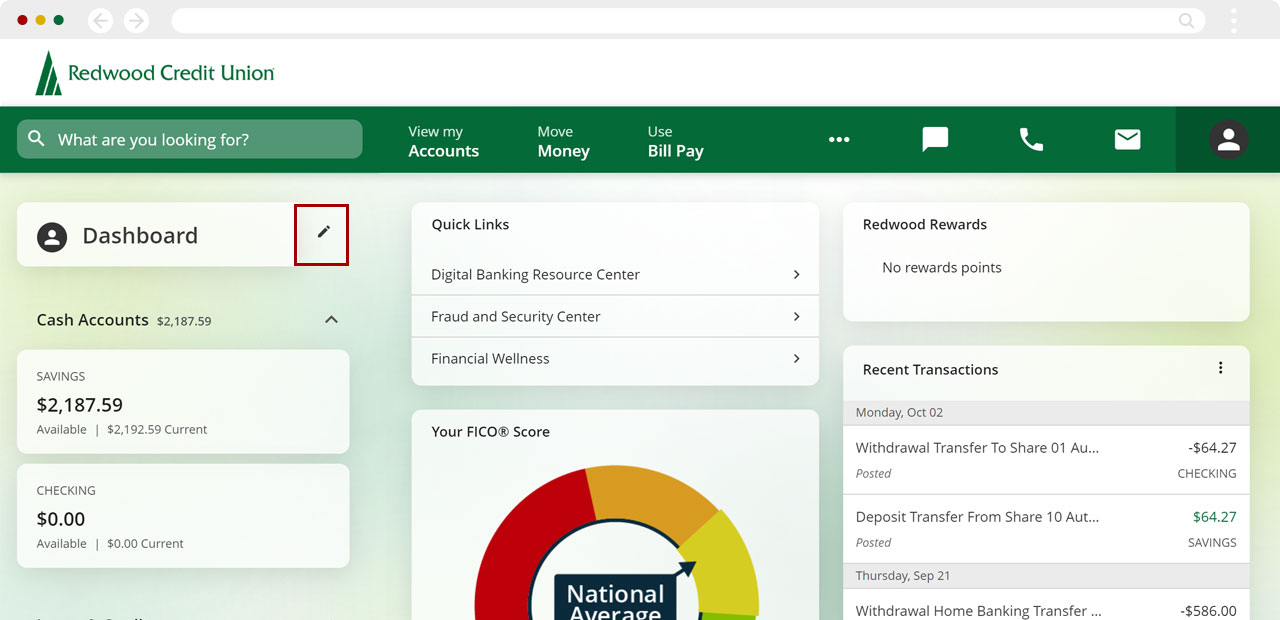
Task: Open Withdrawal Home Banking Transfer transaction
Action: (x=1046, y=605)
